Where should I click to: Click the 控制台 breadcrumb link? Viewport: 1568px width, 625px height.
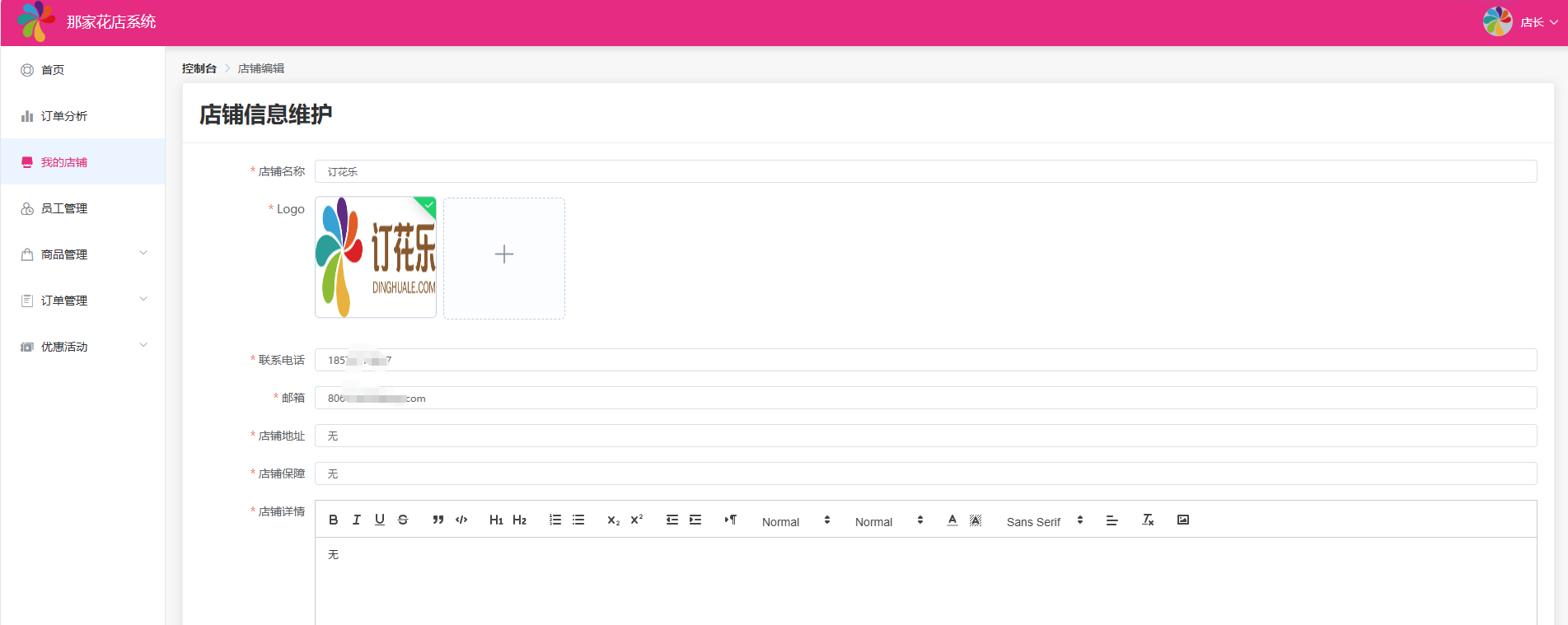(x=199, y=68)
